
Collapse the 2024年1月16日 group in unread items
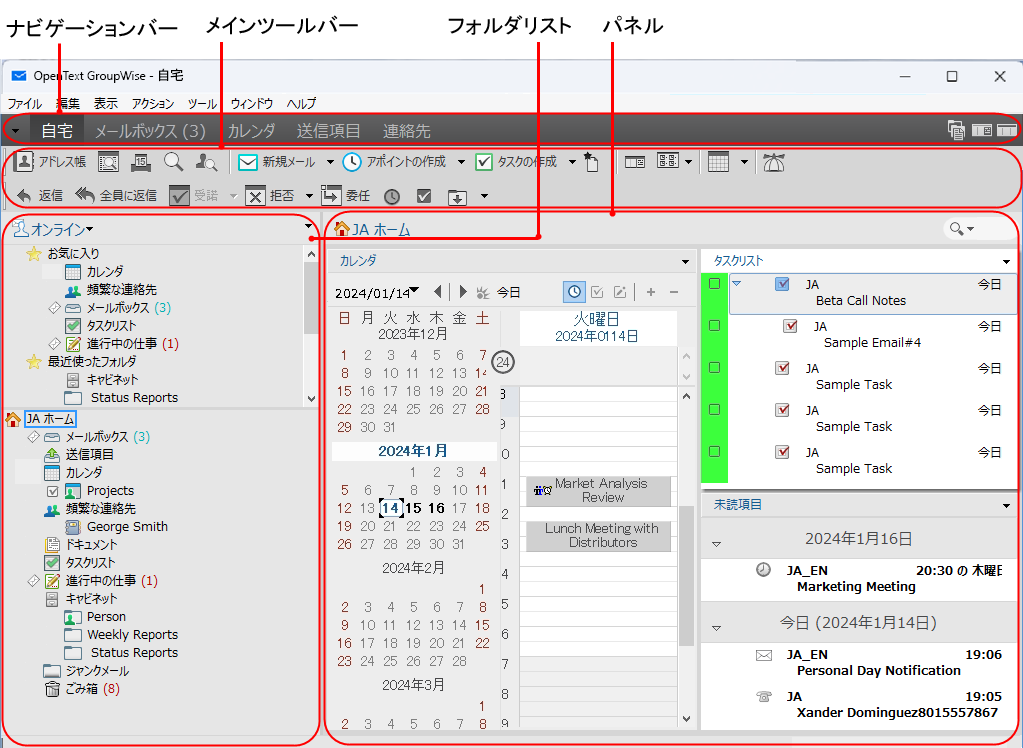[716, 544]
